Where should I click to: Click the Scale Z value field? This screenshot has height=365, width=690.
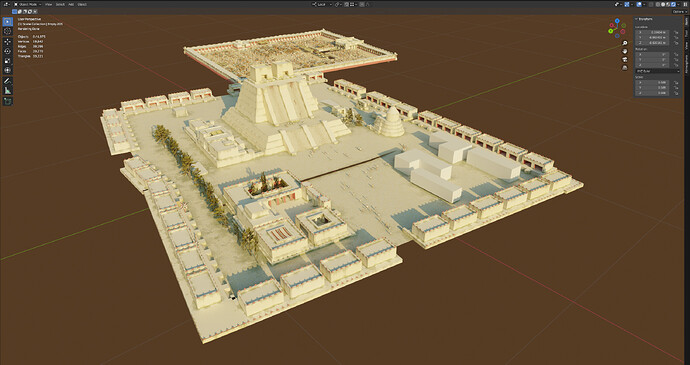652,93
